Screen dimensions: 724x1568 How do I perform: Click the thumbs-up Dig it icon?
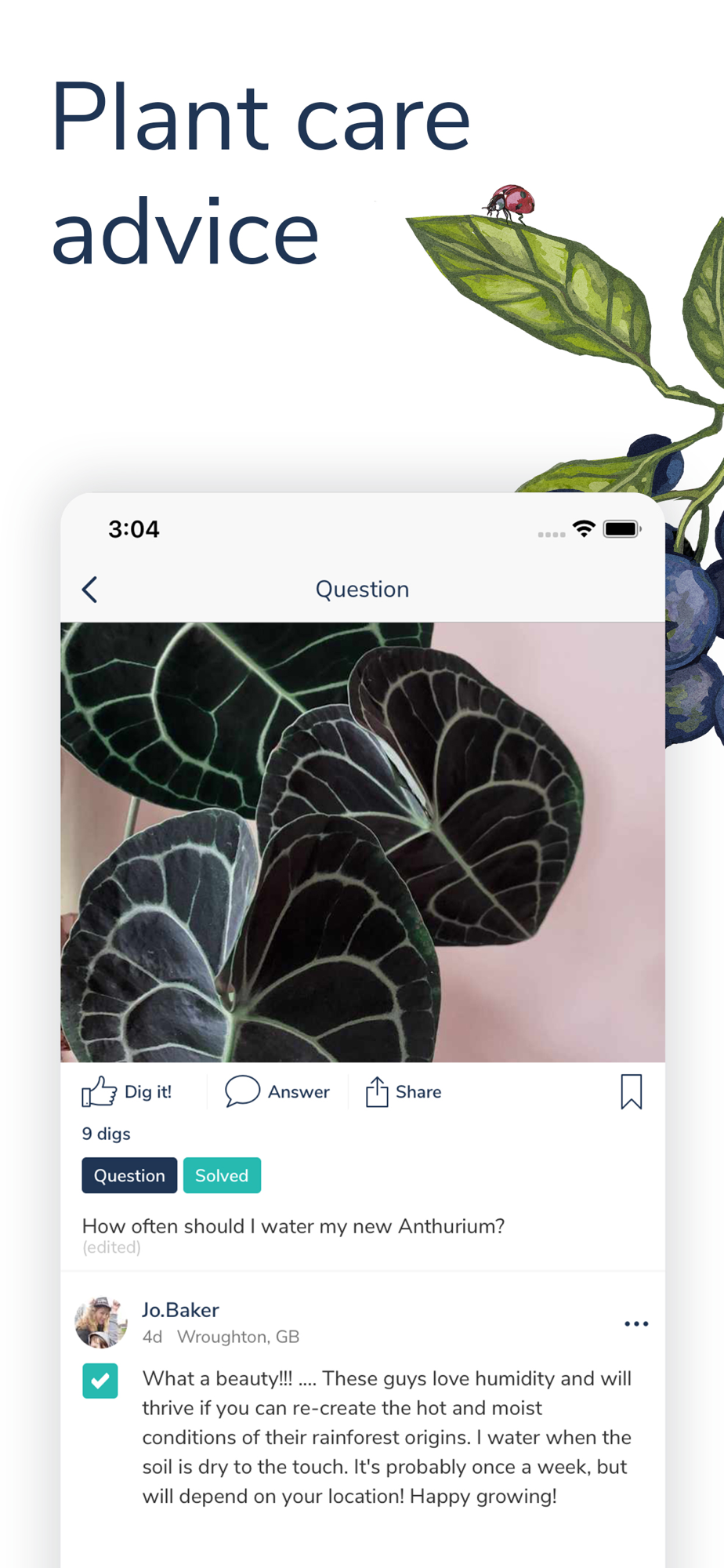[99, 1091]
